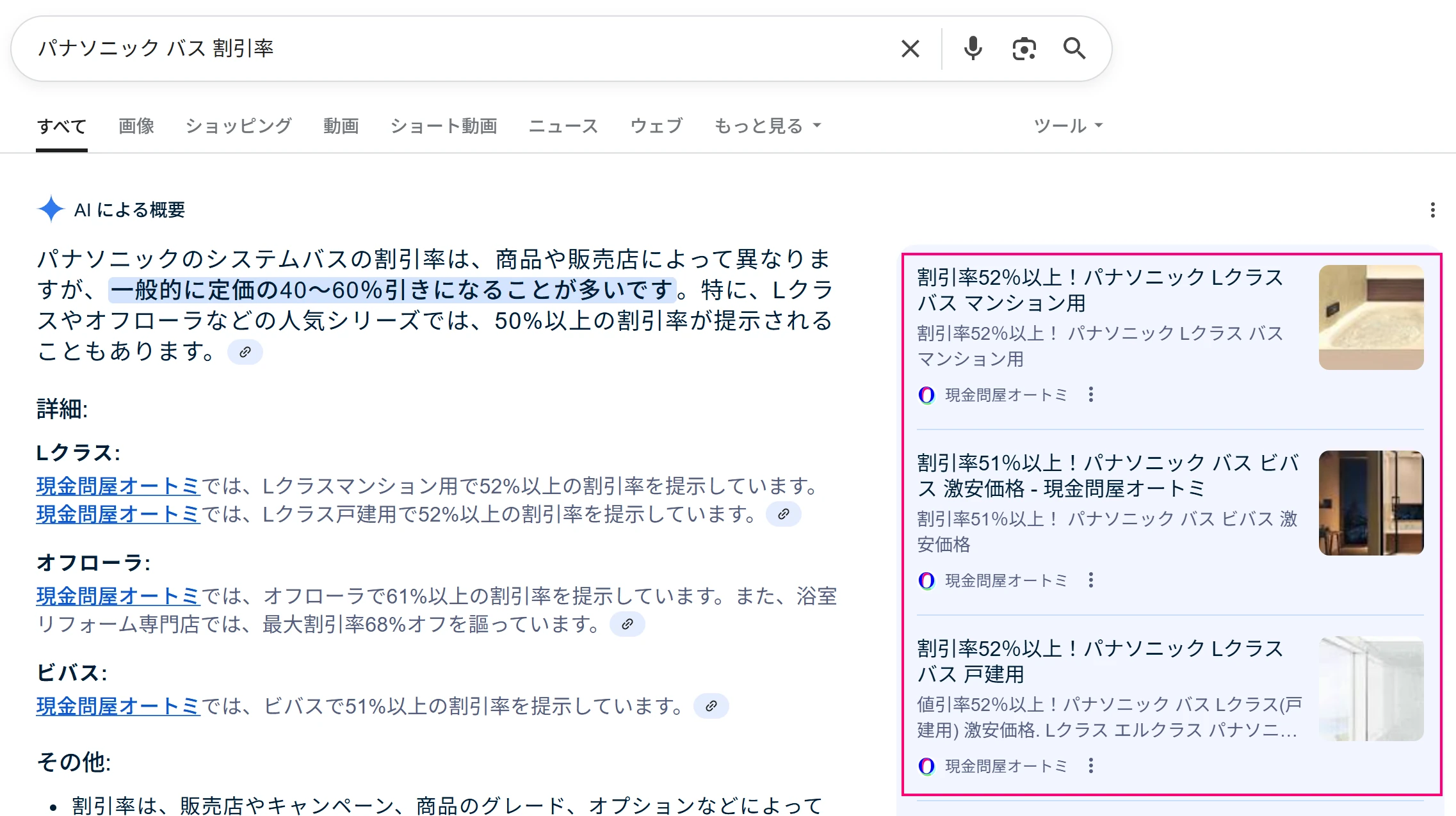Switch to the 画像 tab
Image resolution: width=1456 pixels, height=816 pixels.
point(136,126)
